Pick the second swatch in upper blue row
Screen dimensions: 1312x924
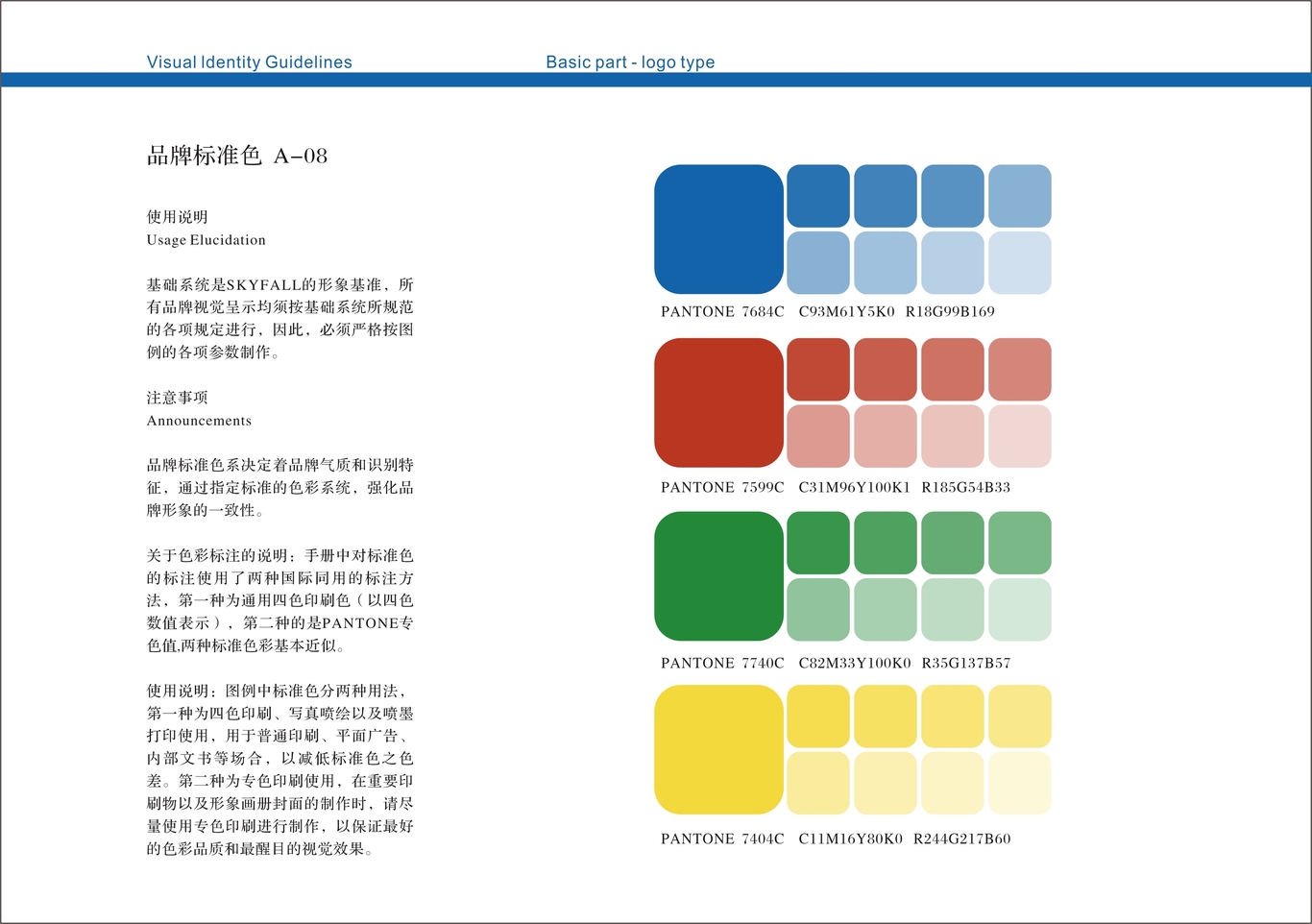pyautogui.click(x=886, y=196)
